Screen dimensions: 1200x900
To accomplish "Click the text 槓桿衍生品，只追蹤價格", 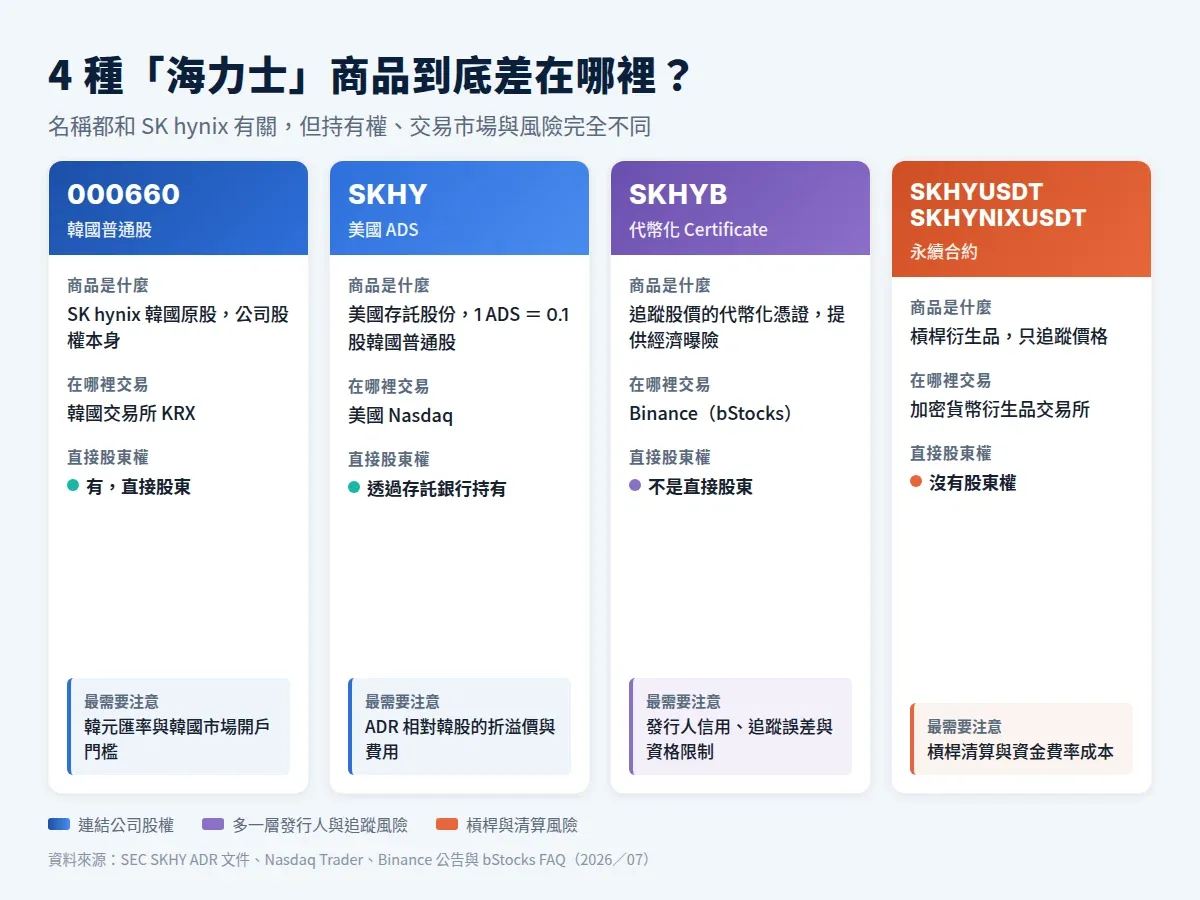I will pyautogui.click(x=1009, y=336).
